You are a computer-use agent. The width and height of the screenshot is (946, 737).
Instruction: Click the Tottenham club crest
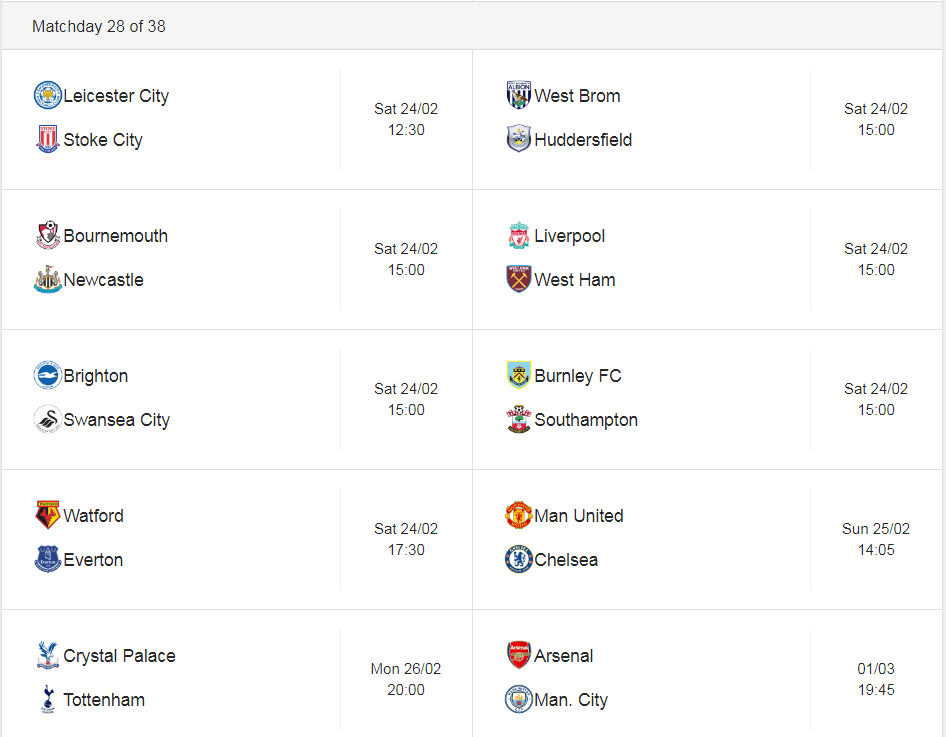48,699
